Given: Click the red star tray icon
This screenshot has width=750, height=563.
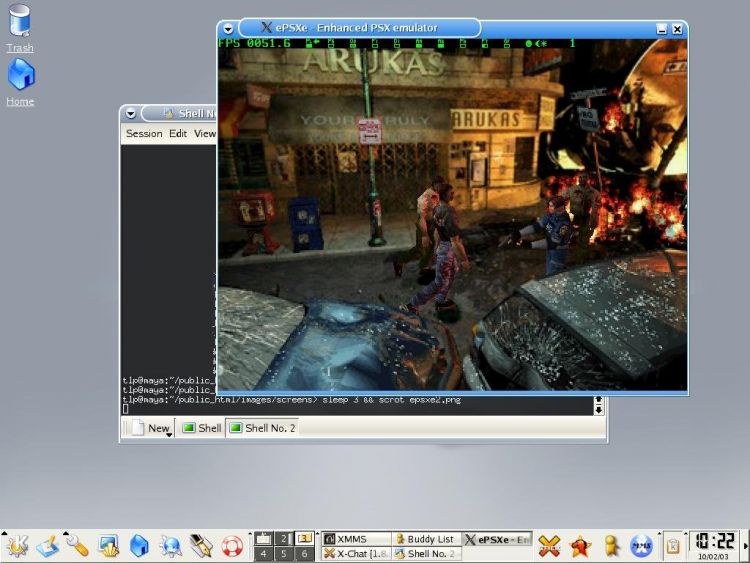Looking at the screenshot, I should (580, 546).
